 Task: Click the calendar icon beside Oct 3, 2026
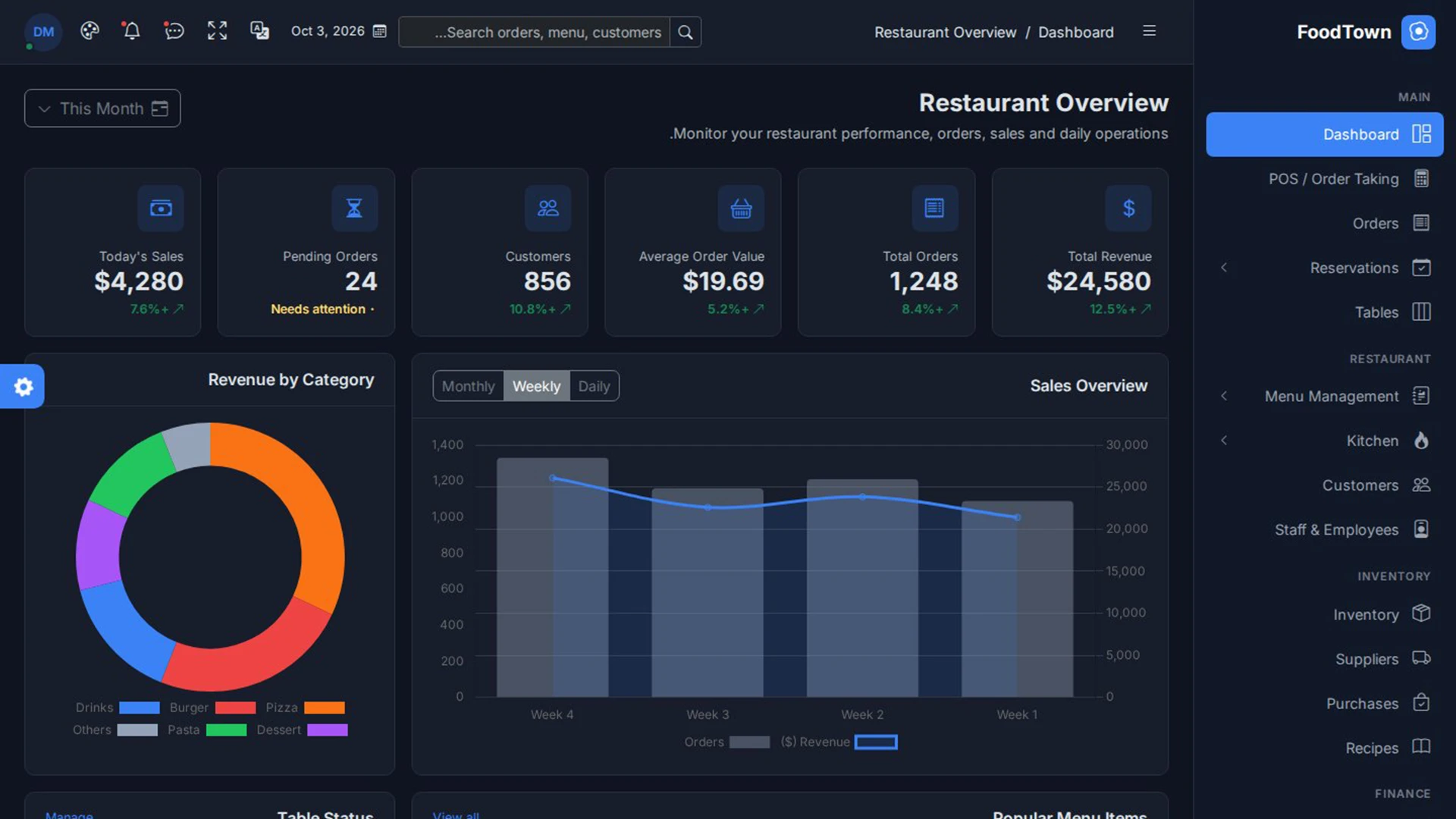(x=380, y=31)
